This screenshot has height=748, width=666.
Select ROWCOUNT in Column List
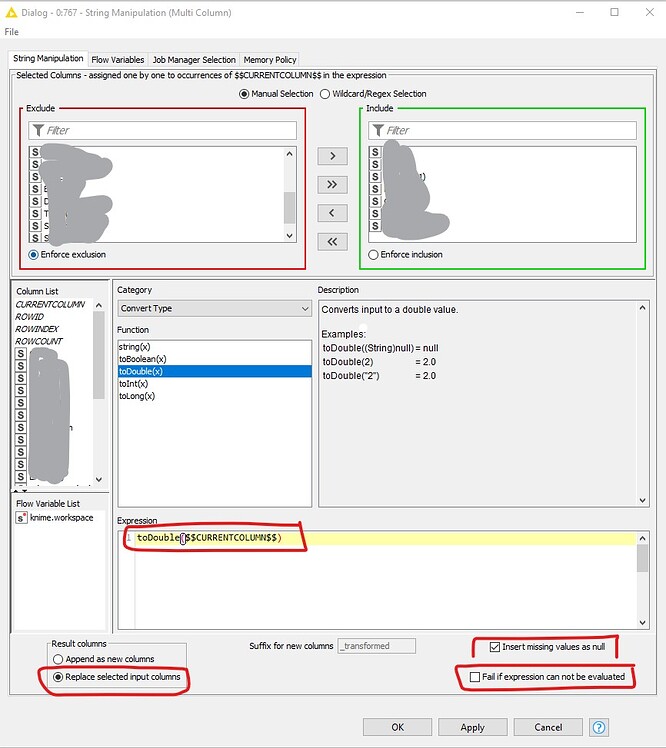pyautogui.click(x=39, y=342)
